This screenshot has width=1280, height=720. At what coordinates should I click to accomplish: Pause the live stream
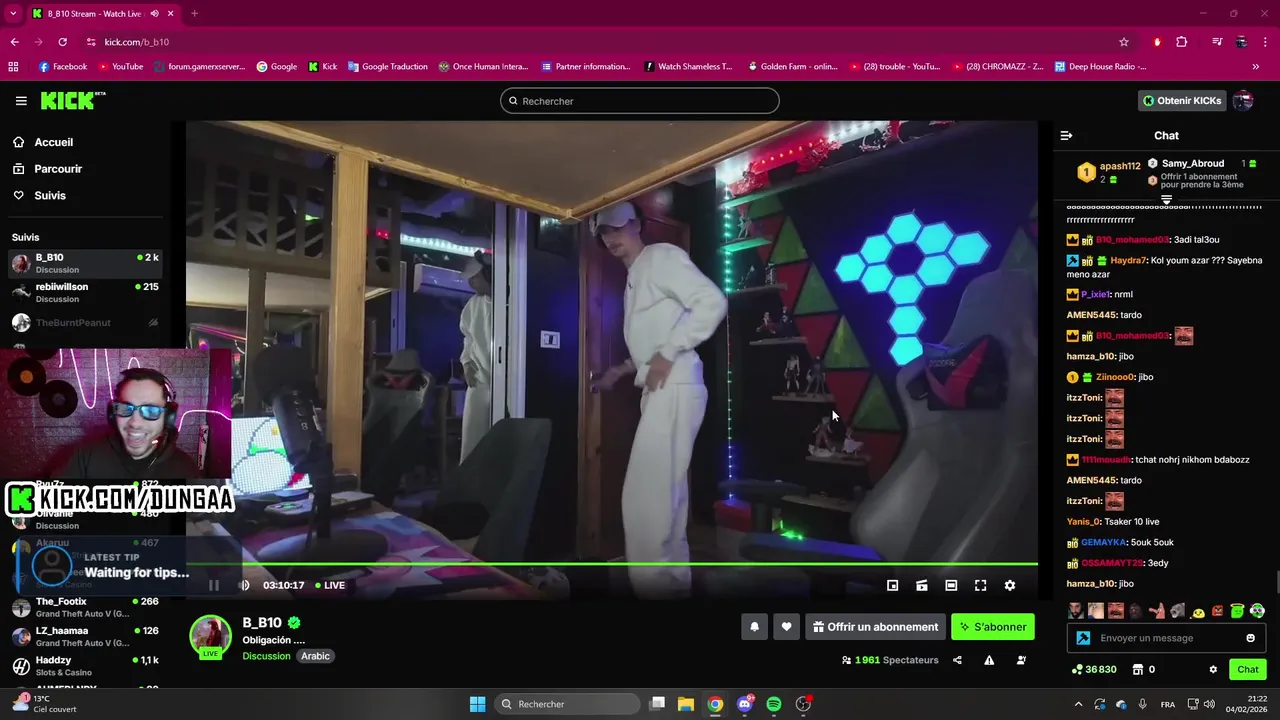(213, 585)
